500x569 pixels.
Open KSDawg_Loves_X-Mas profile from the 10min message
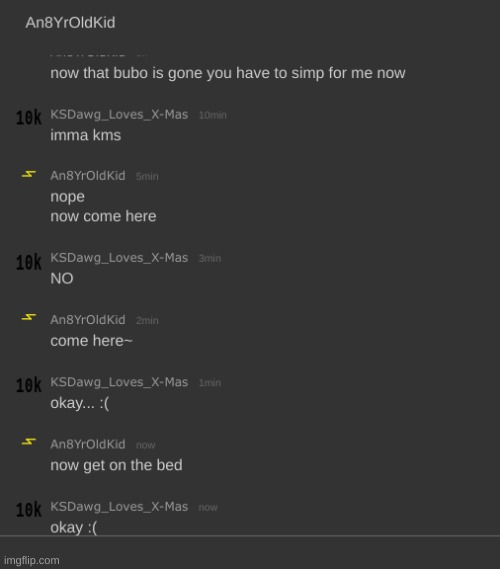119,115
